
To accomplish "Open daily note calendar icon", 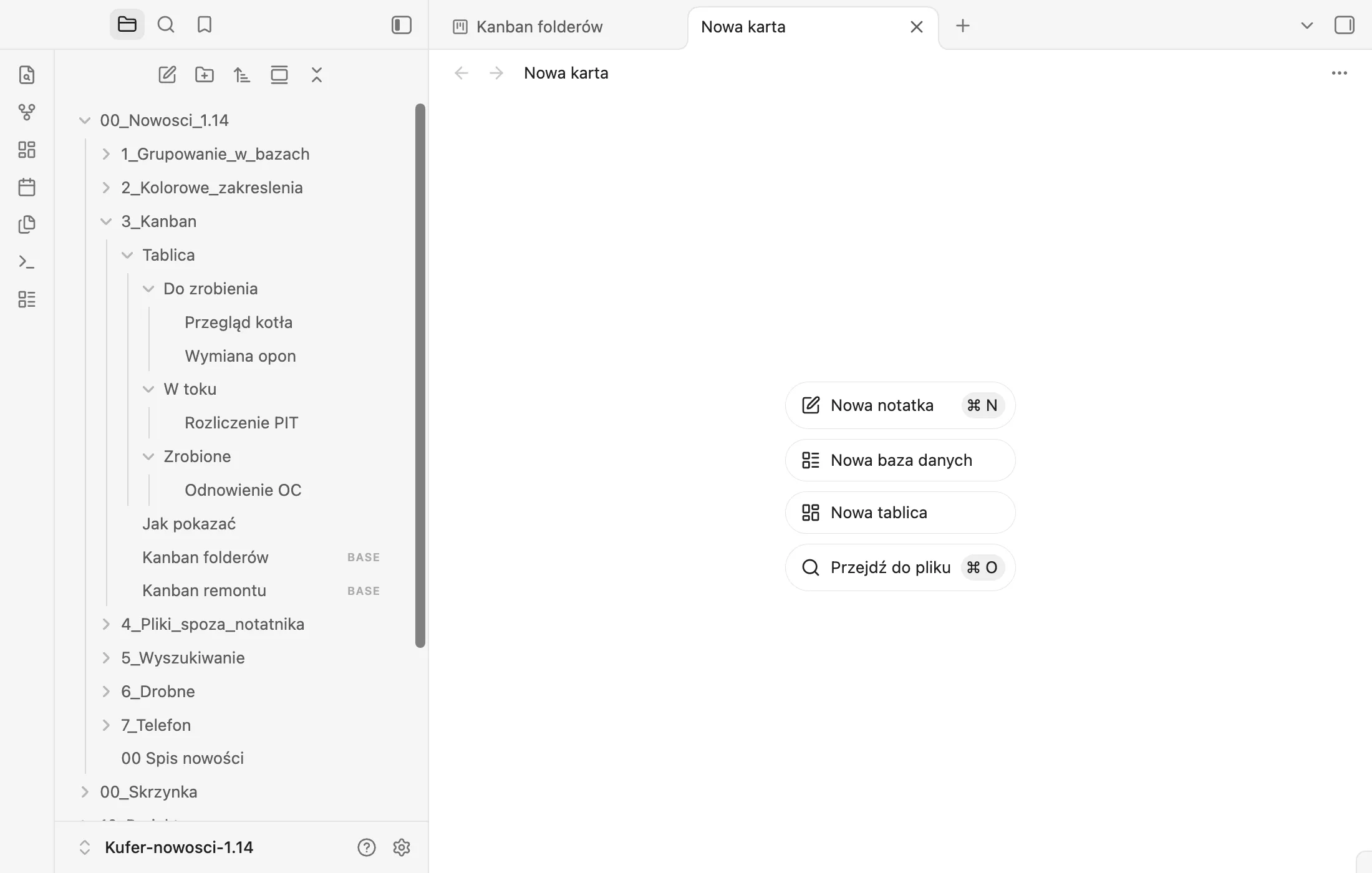I will point(27,187).
